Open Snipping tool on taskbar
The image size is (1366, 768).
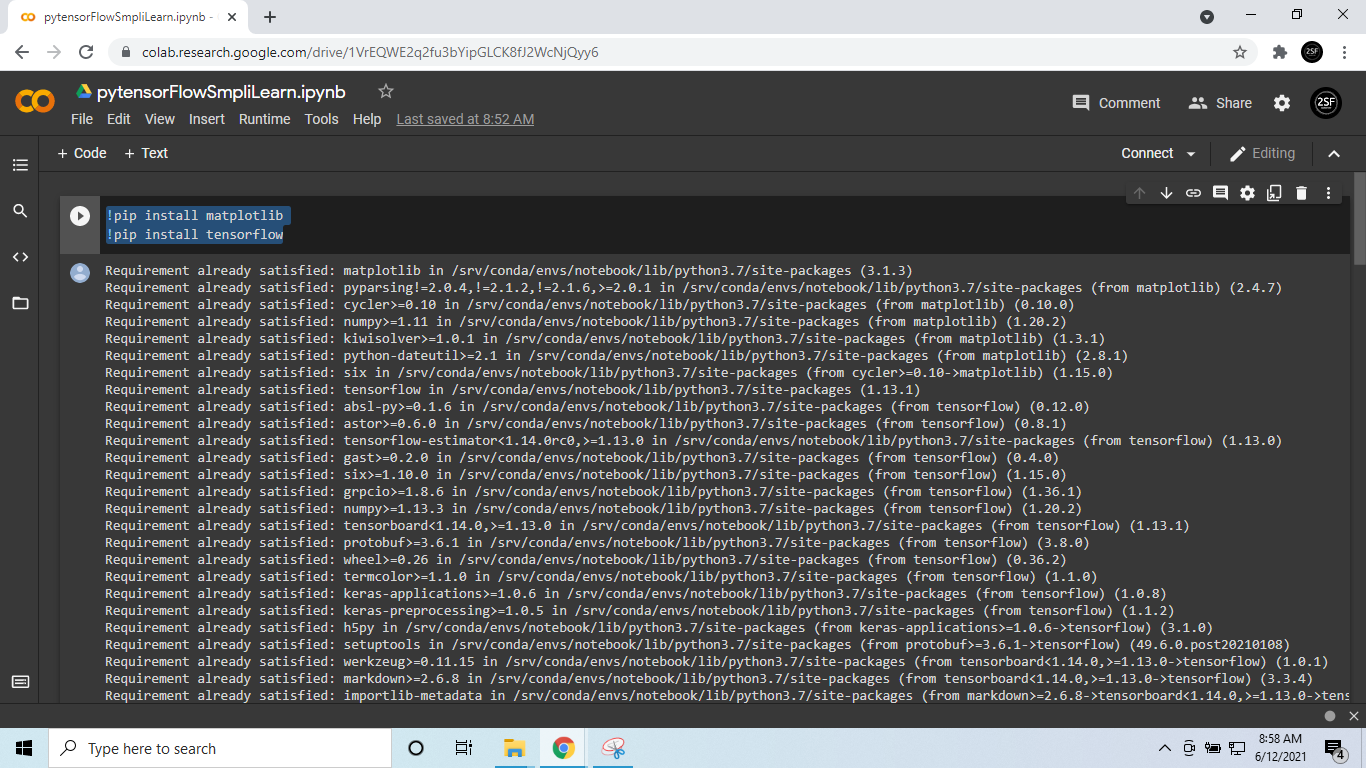[613, 748]
